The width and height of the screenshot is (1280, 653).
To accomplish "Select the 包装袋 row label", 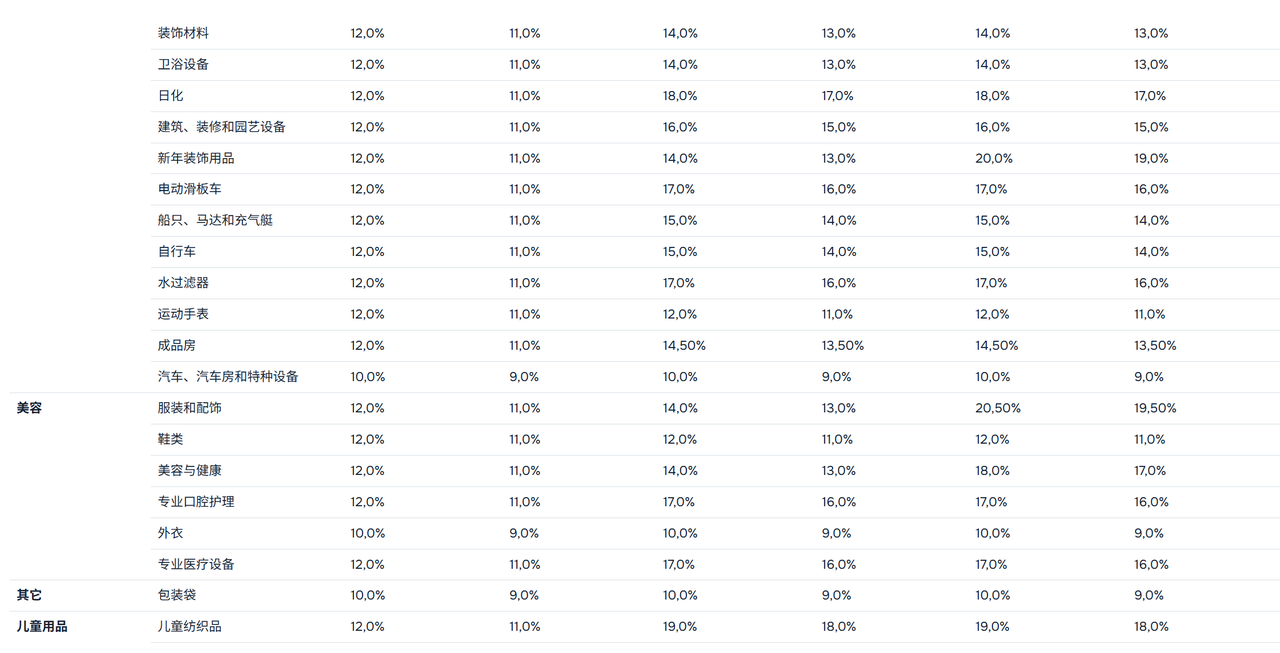I will [176, 595].
